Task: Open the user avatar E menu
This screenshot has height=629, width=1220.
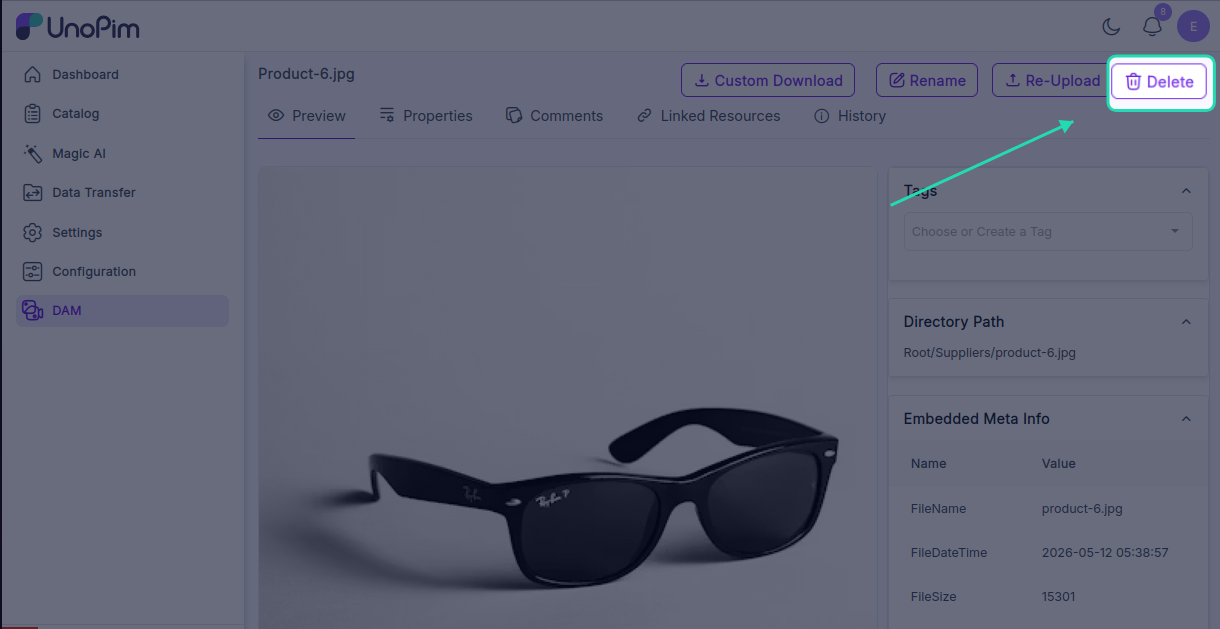Action: [1193, 26]
